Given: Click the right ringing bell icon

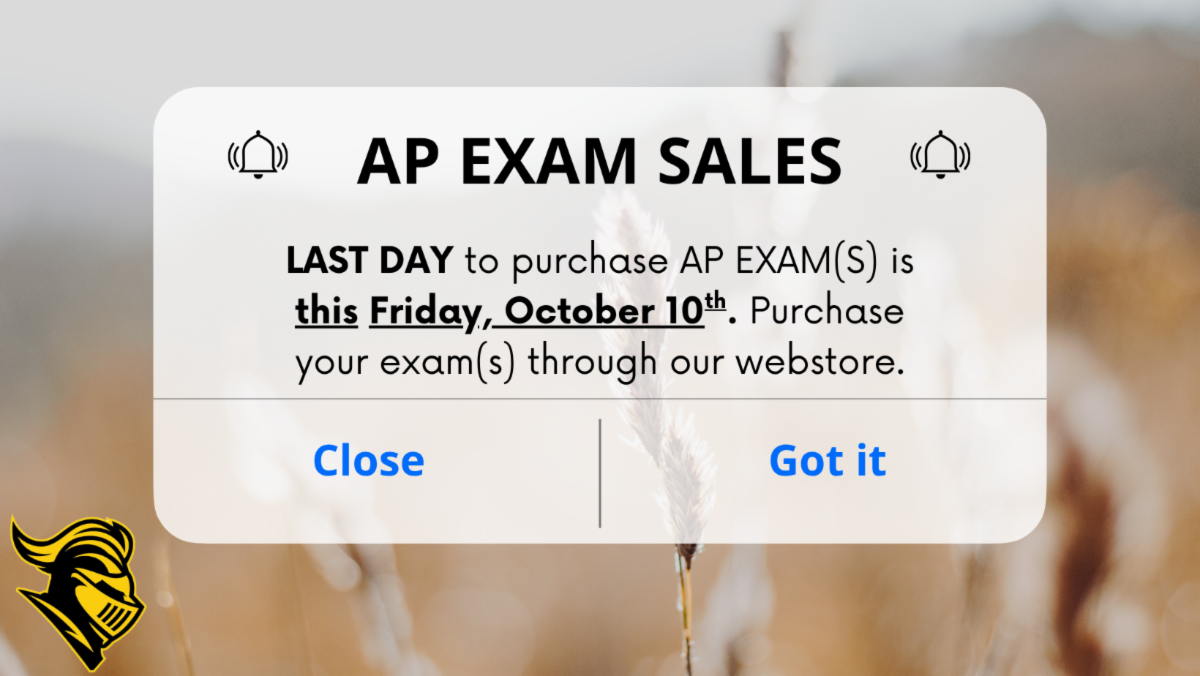Looking at the screenshot, I should (x=940, y=155).
